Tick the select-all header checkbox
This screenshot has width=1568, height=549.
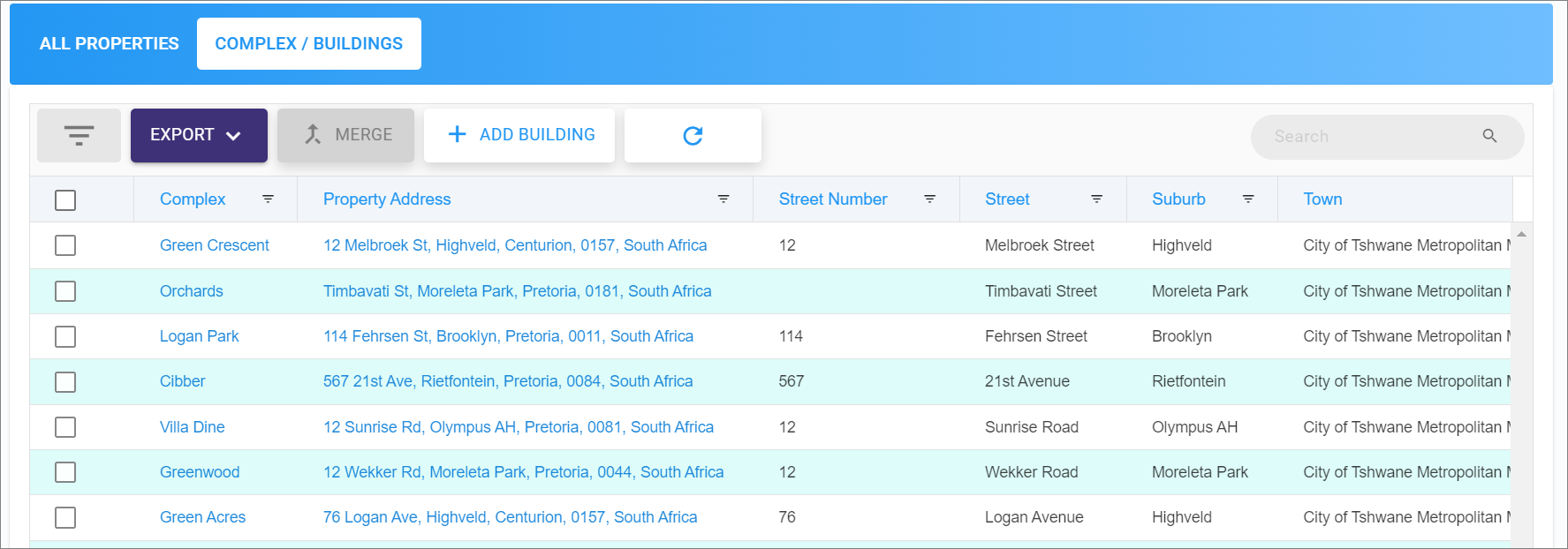click(x=65, y=200)
